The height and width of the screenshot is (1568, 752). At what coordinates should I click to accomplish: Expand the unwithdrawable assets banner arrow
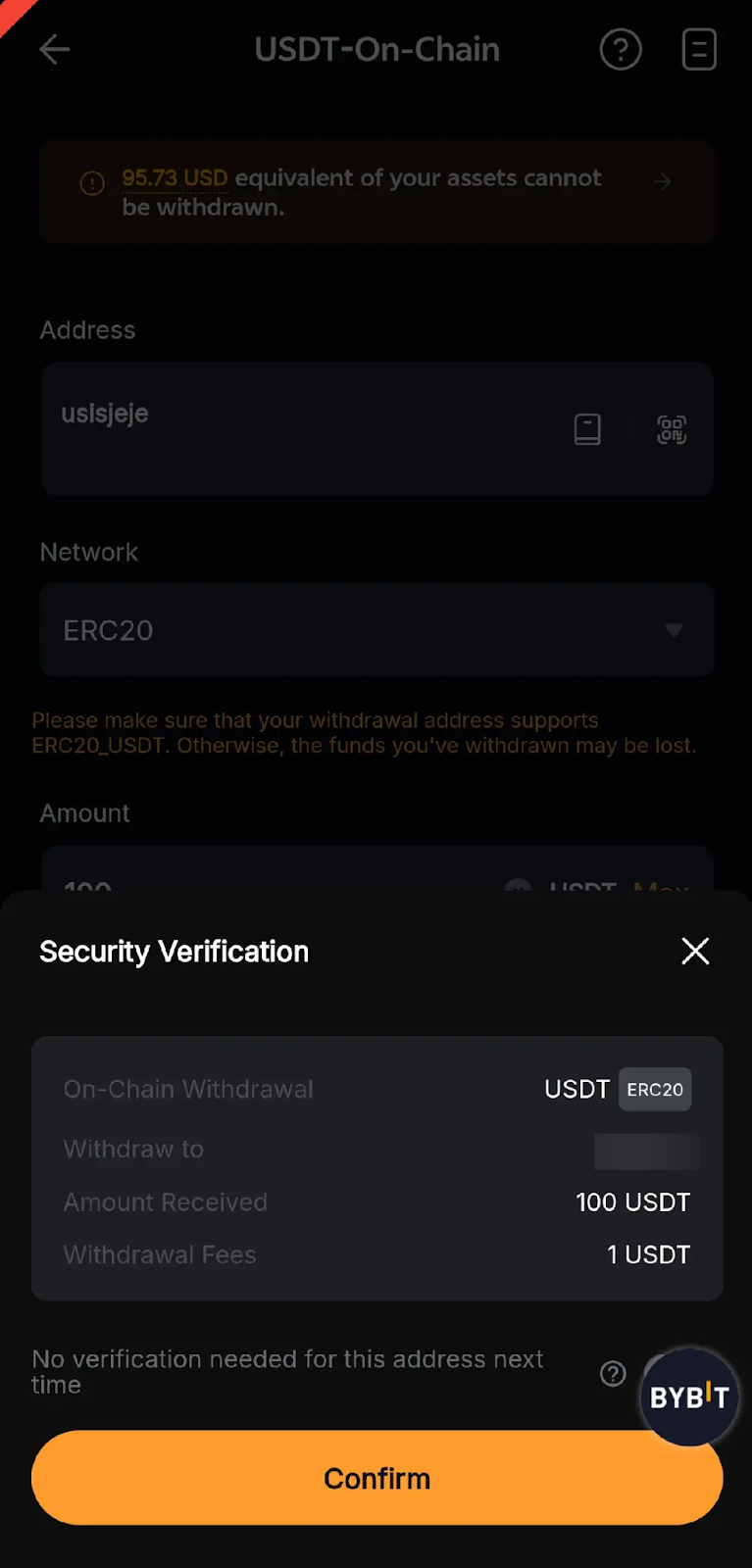(663, 181)
